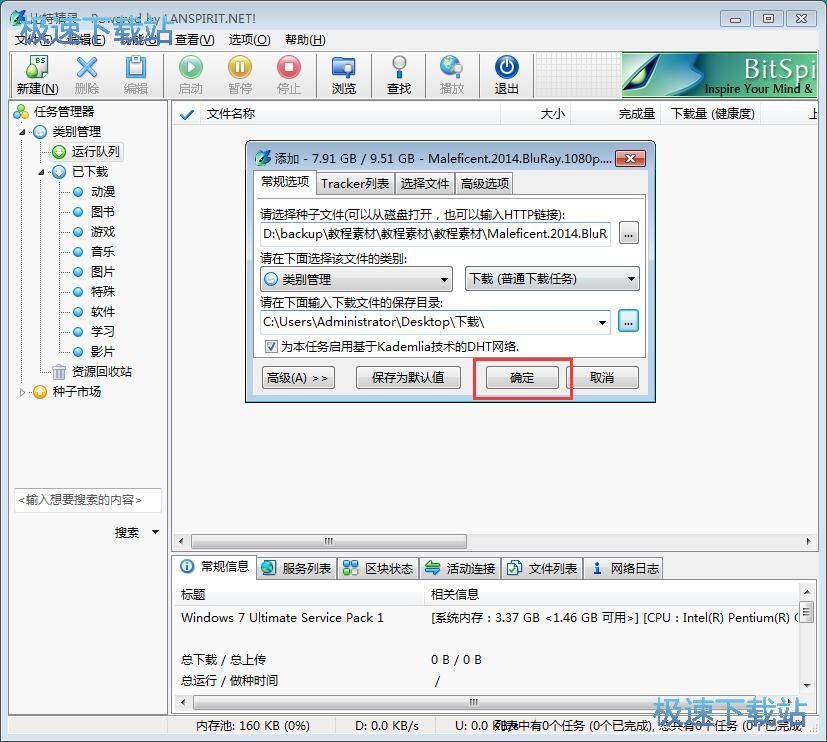Switch to the 选择文件 tab
827x742 pixels.
(x=425, y=184)
